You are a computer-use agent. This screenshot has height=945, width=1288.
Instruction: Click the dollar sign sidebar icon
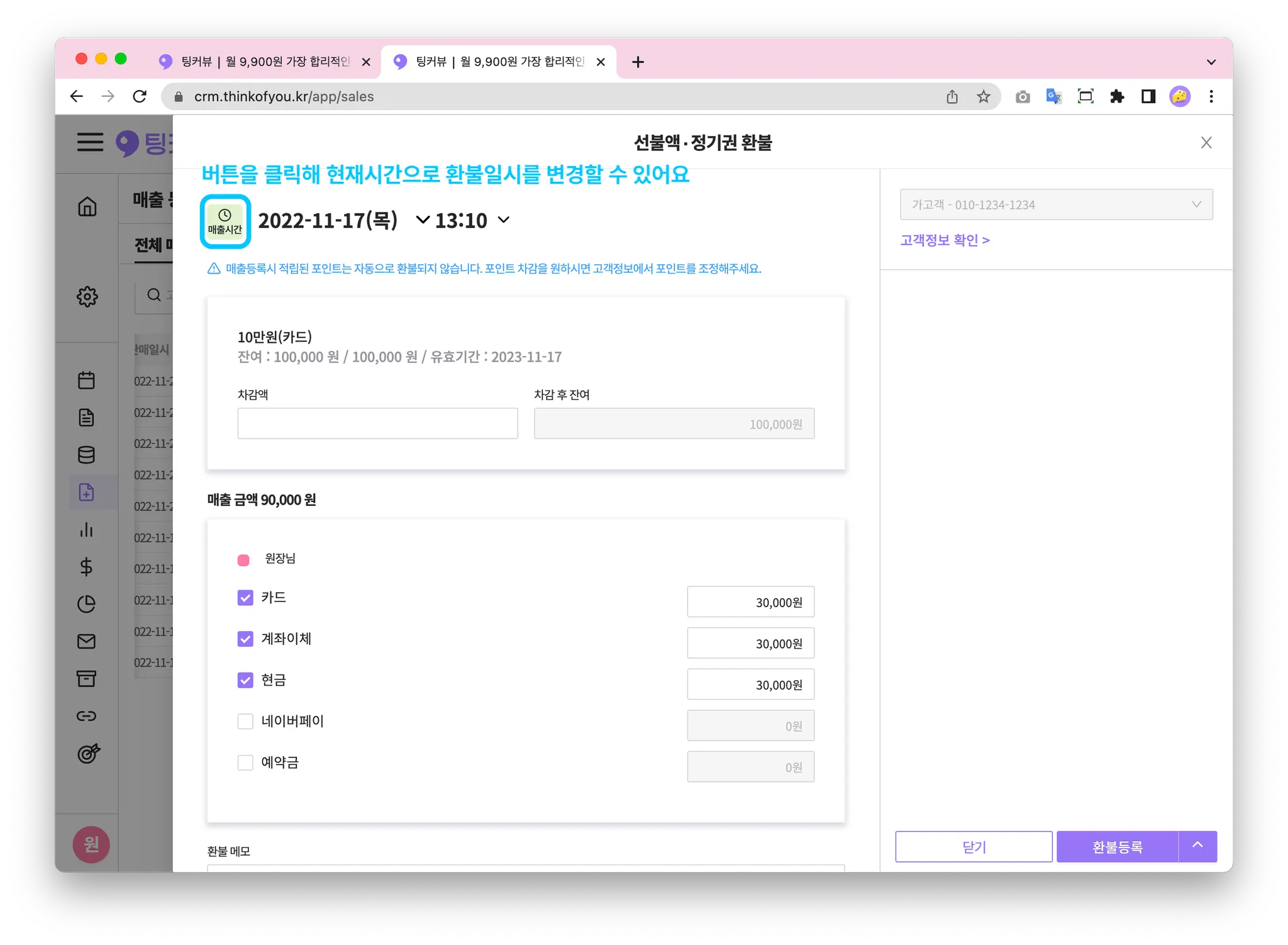coord(87,567)
